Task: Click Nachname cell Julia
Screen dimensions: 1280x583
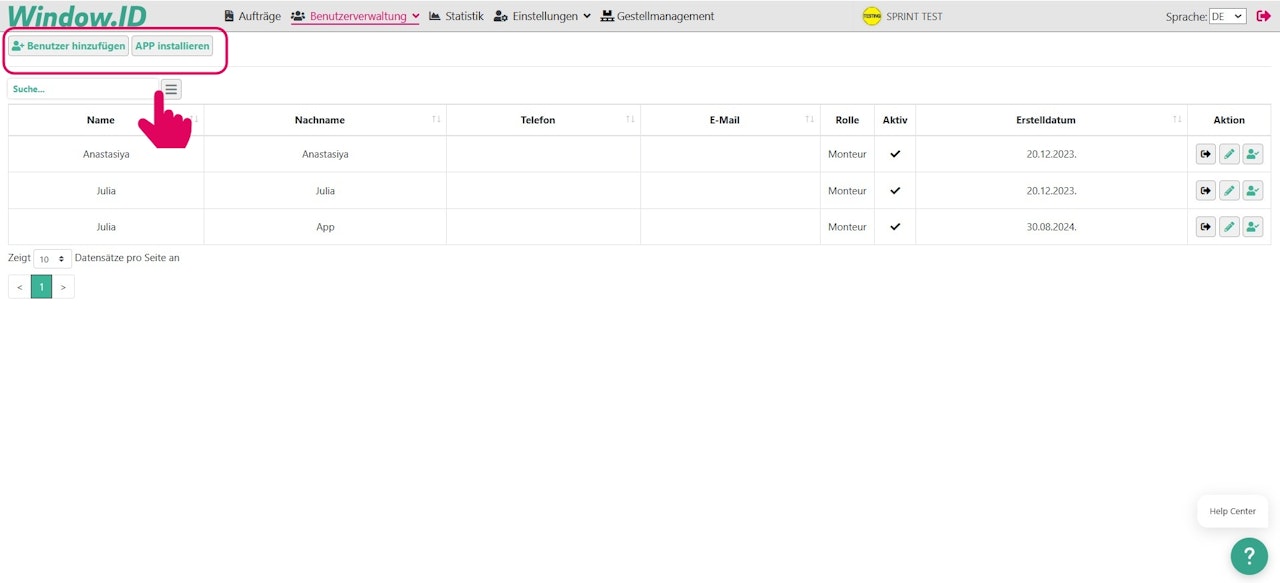Action: [325, 191]
